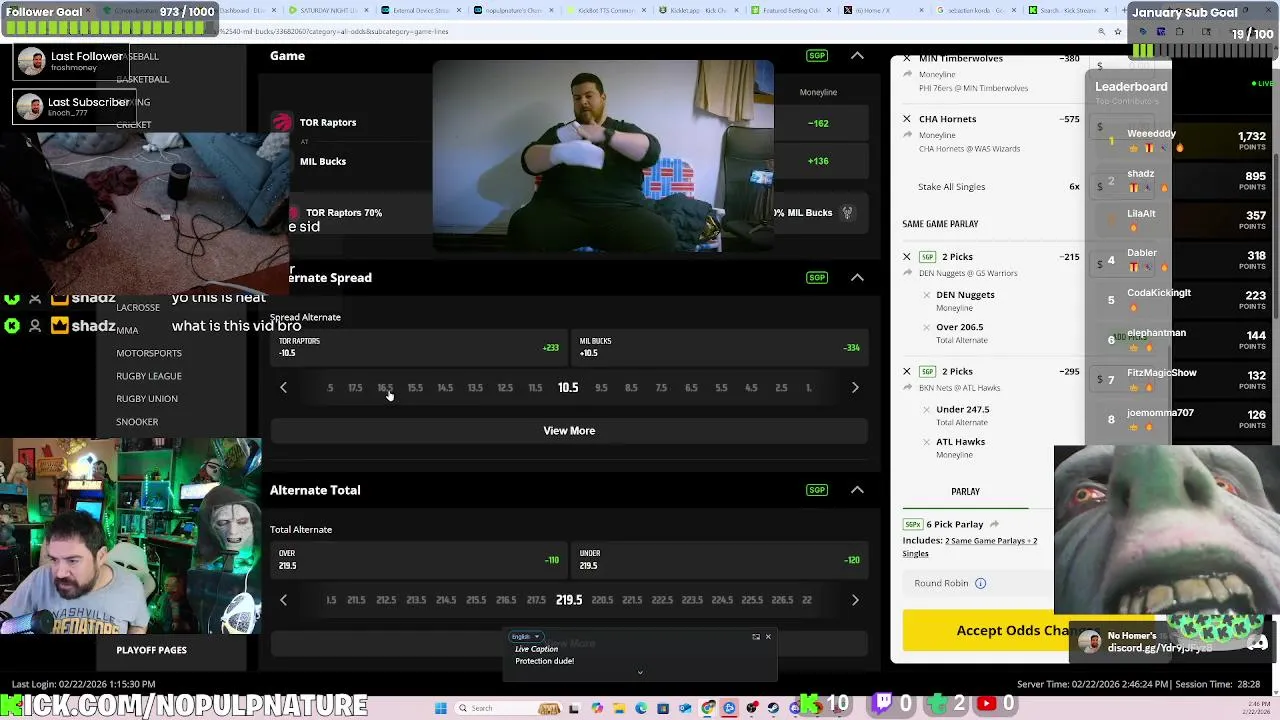Collapse the Alternate Spread section chevron
Screen dimensions: 1280x720
point(857,277)
